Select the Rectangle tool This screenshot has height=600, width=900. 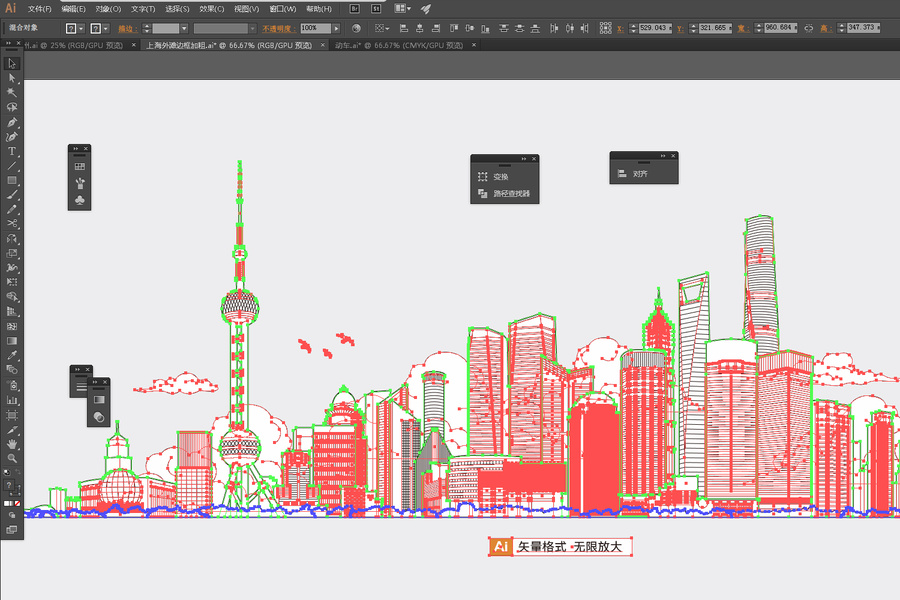point(11,180)
